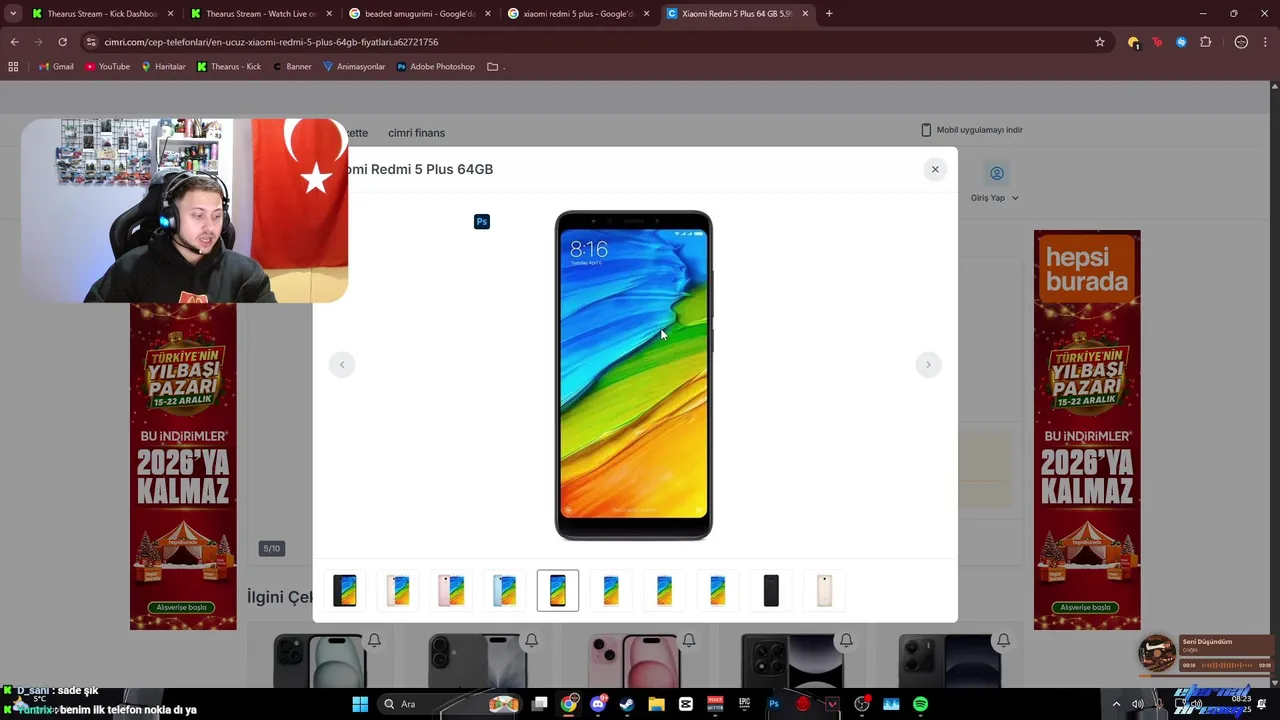Close the beaded amugurimi tab

tap(487, 14)
